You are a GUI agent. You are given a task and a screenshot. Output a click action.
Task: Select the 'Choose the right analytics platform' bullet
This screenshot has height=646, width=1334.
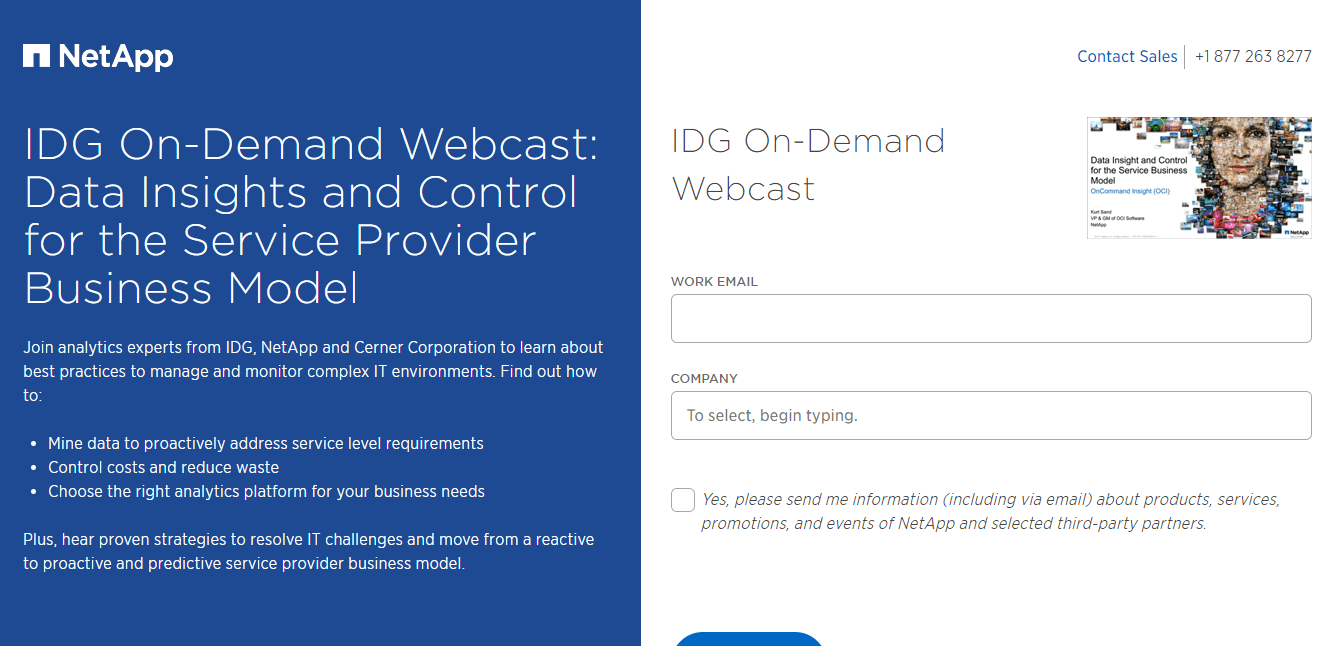click(x=266, y=491)
